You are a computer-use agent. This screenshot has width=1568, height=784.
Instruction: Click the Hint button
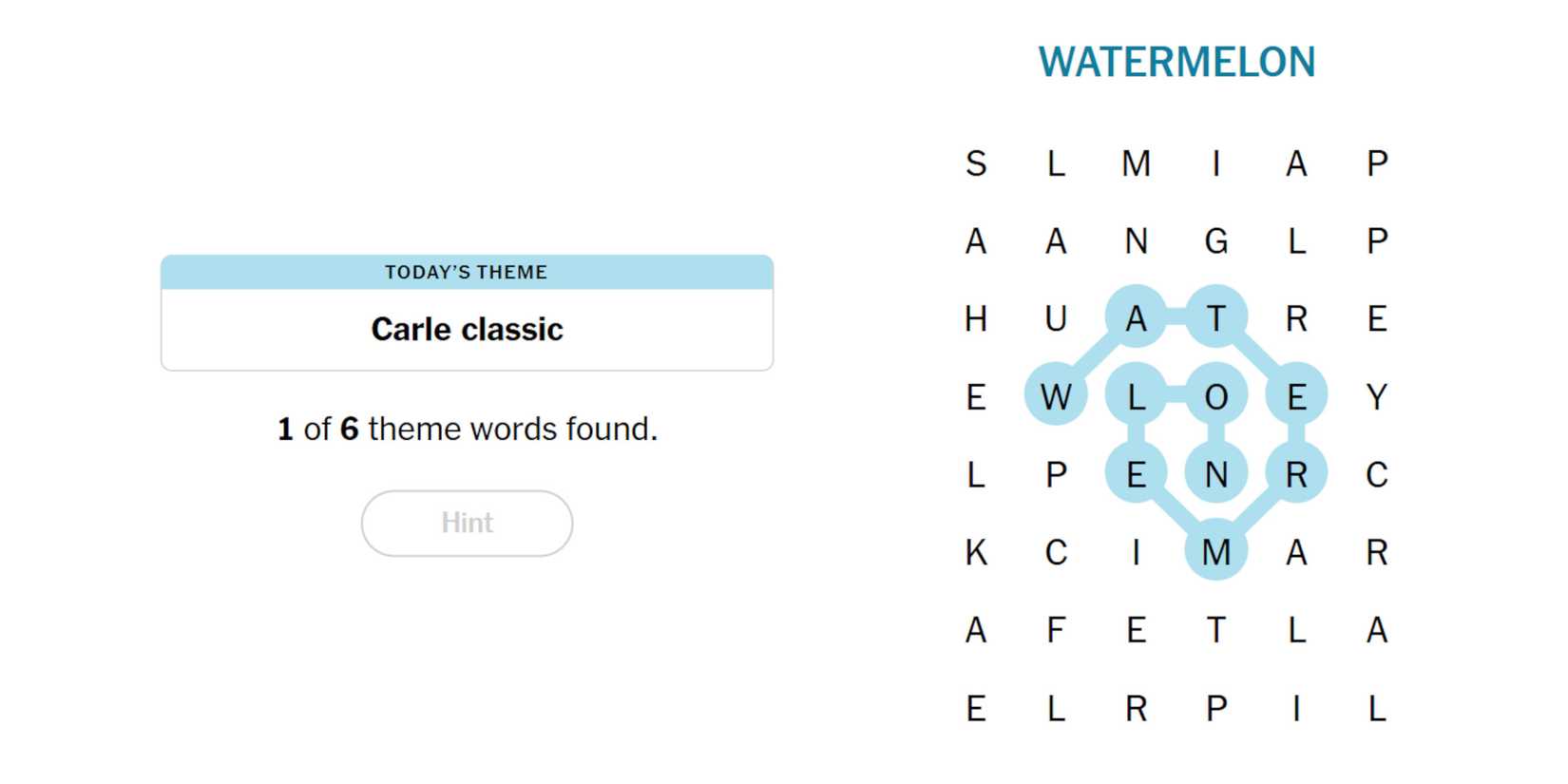click(x=467, y=523)
